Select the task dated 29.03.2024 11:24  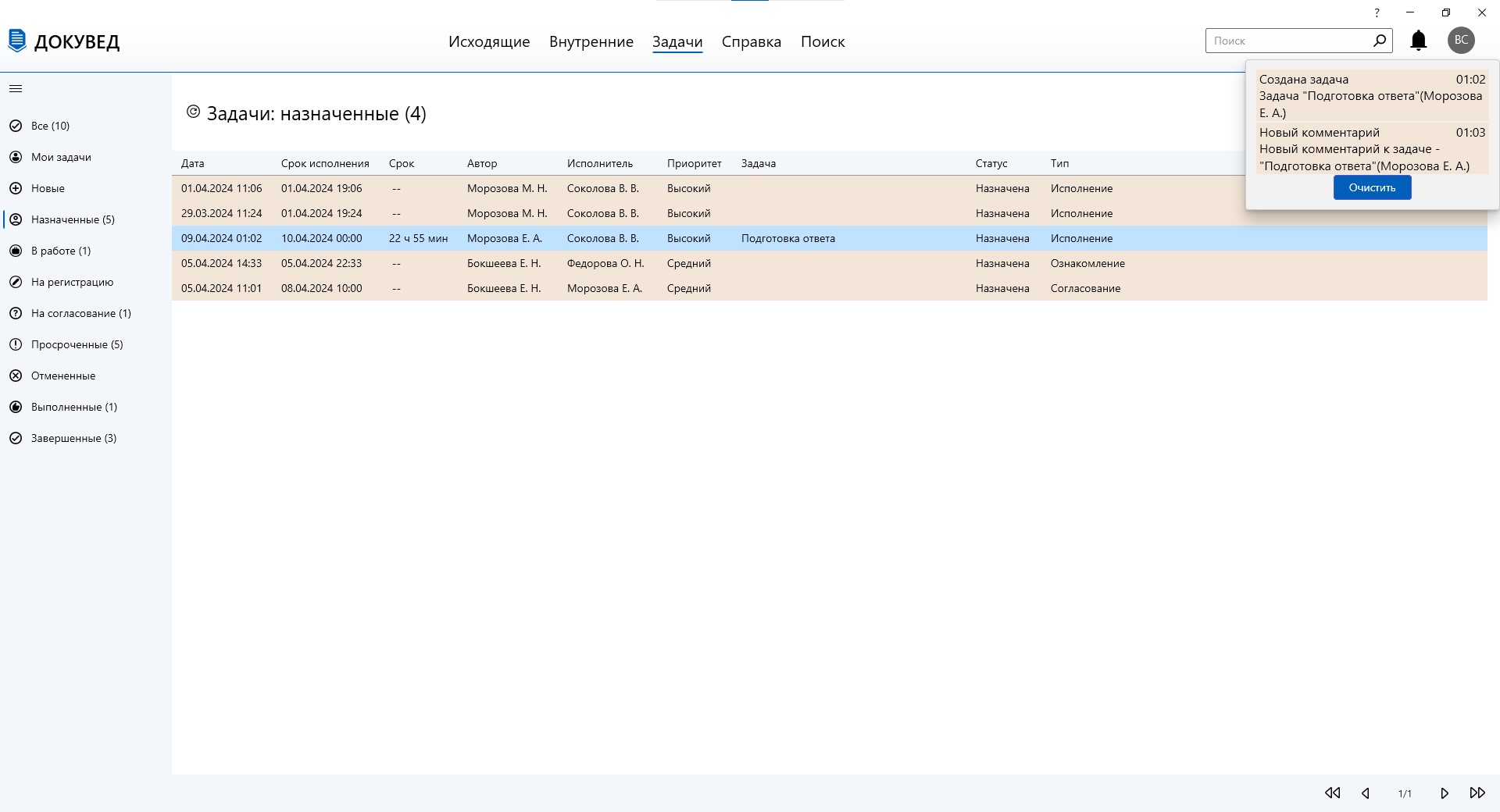point(830,213)
